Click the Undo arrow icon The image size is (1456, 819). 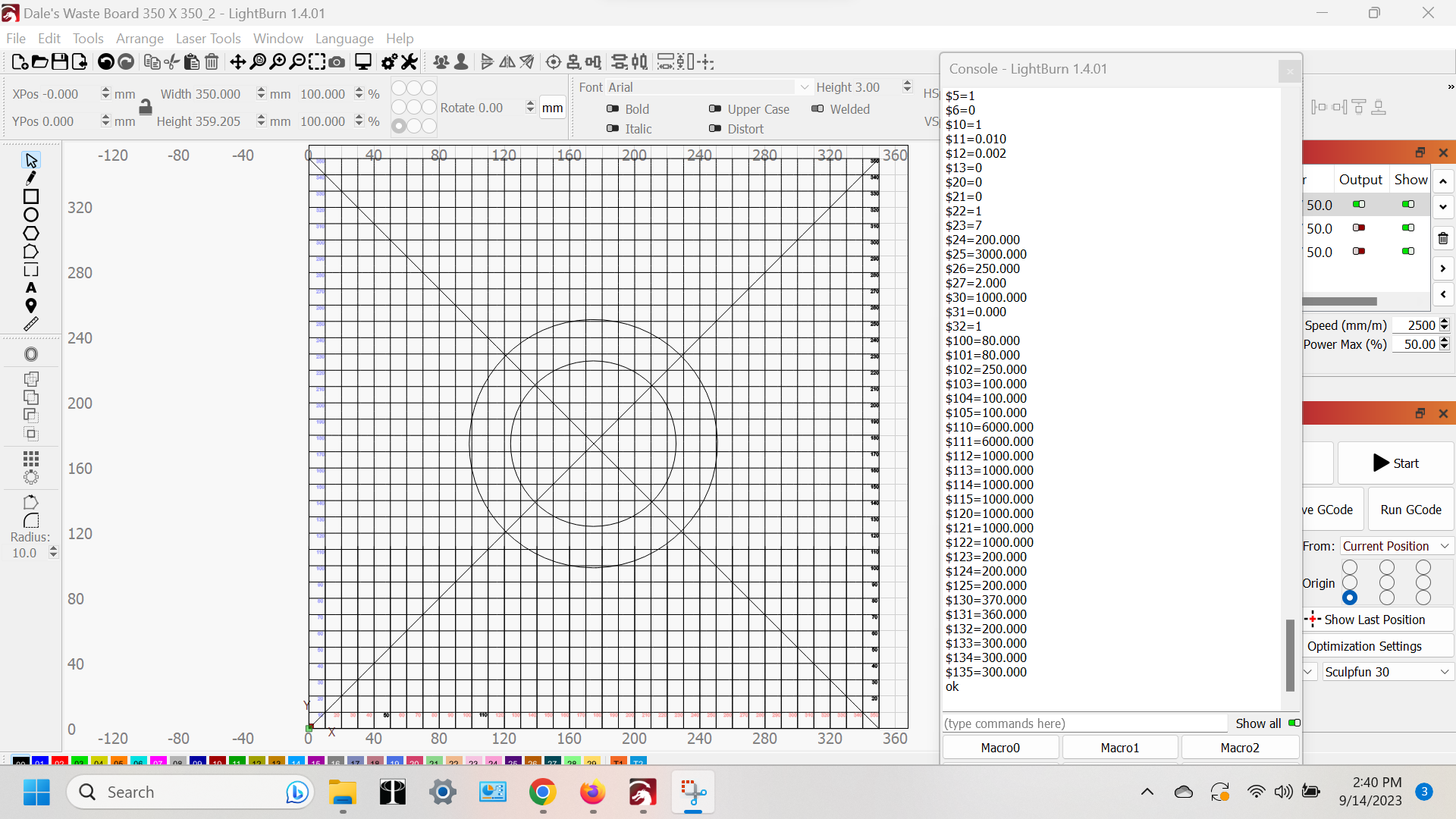[106, 62]
